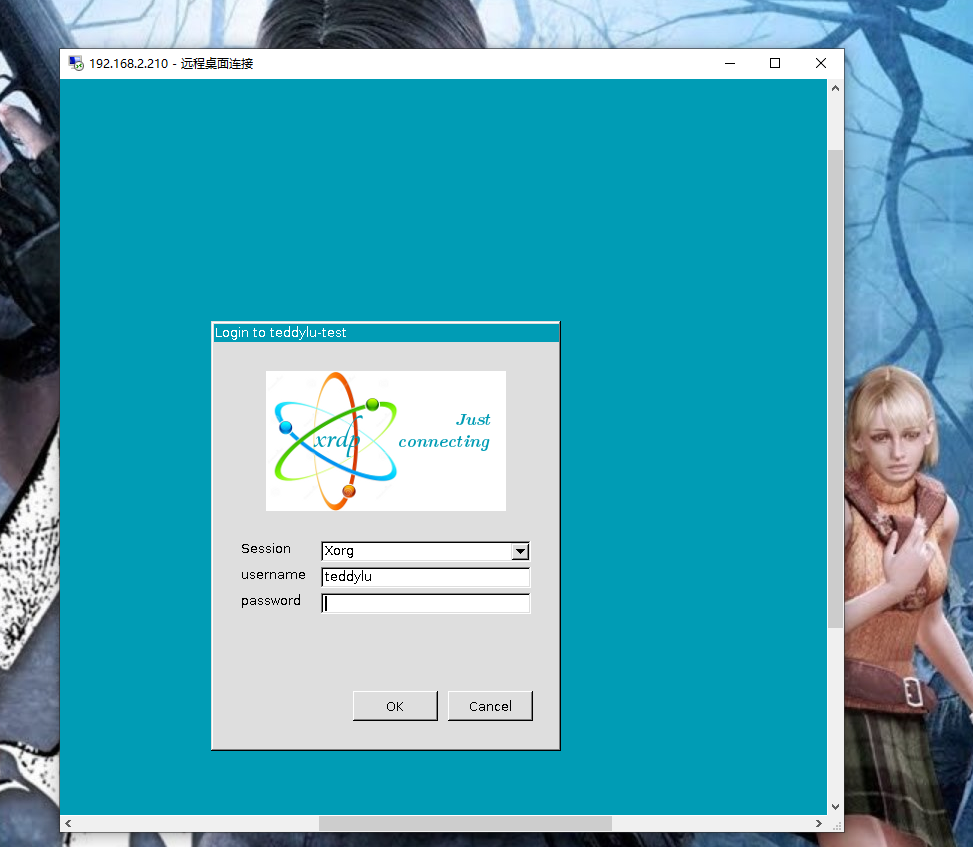Image resolution: width=973 pixels, height=847 pixels.
Task: Open the Session dropdown arrow
Action: pos(520,551)
